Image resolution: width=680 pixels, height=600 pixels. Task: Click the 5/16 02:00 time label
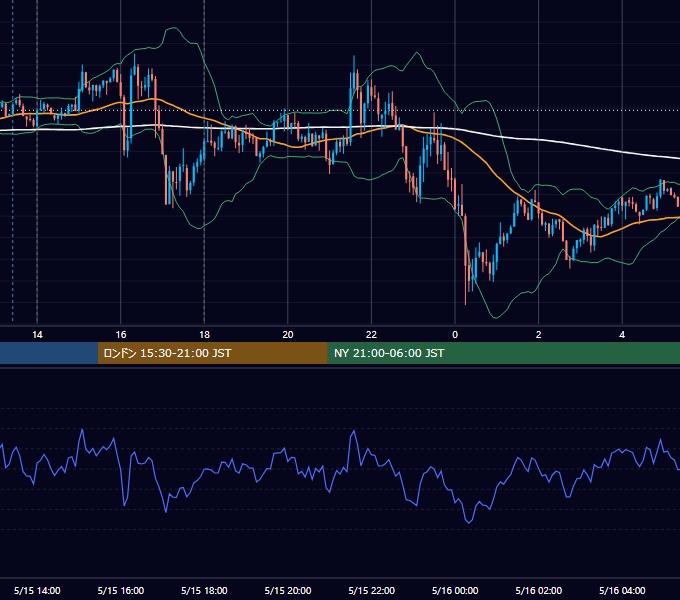[x=539, y=590]
